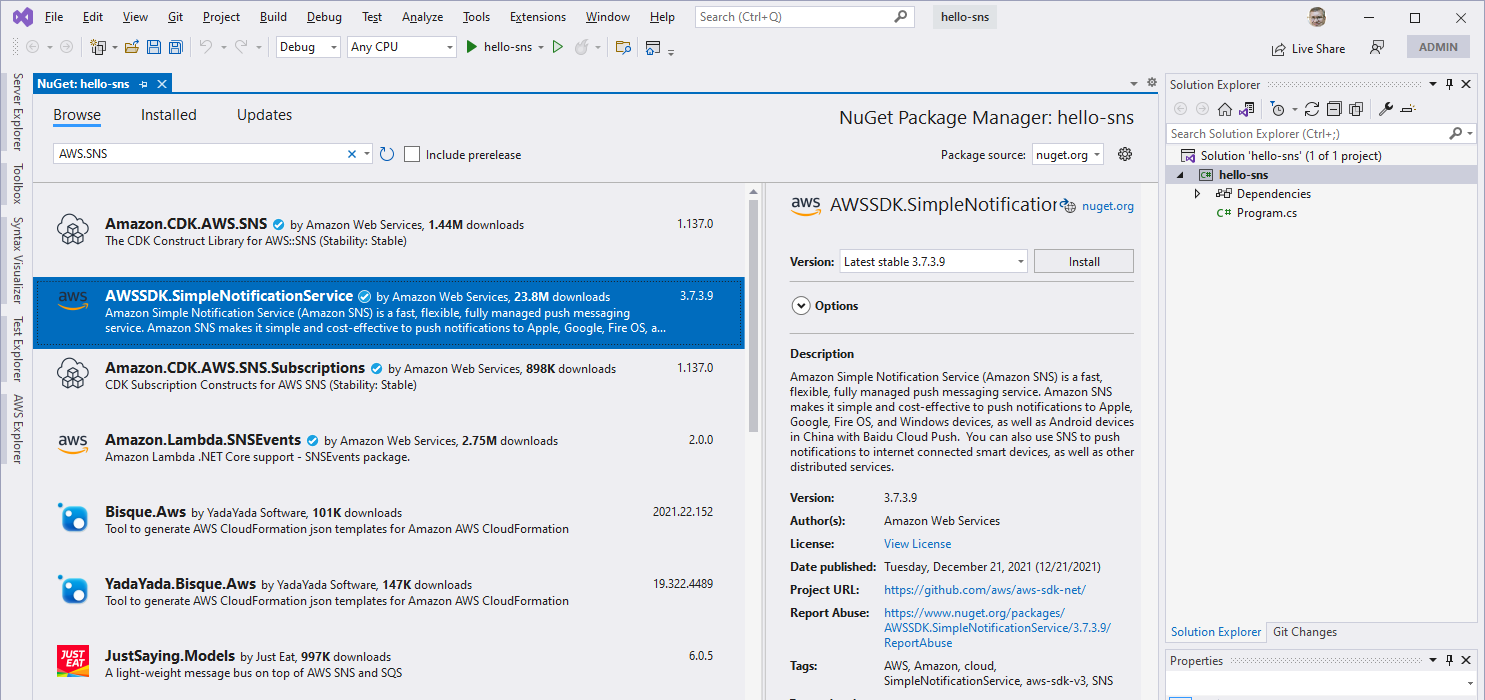This screenshot has width=1485, height=700.
Task: Open NuGet settings gear icon
Action: tap(1125, 154)
